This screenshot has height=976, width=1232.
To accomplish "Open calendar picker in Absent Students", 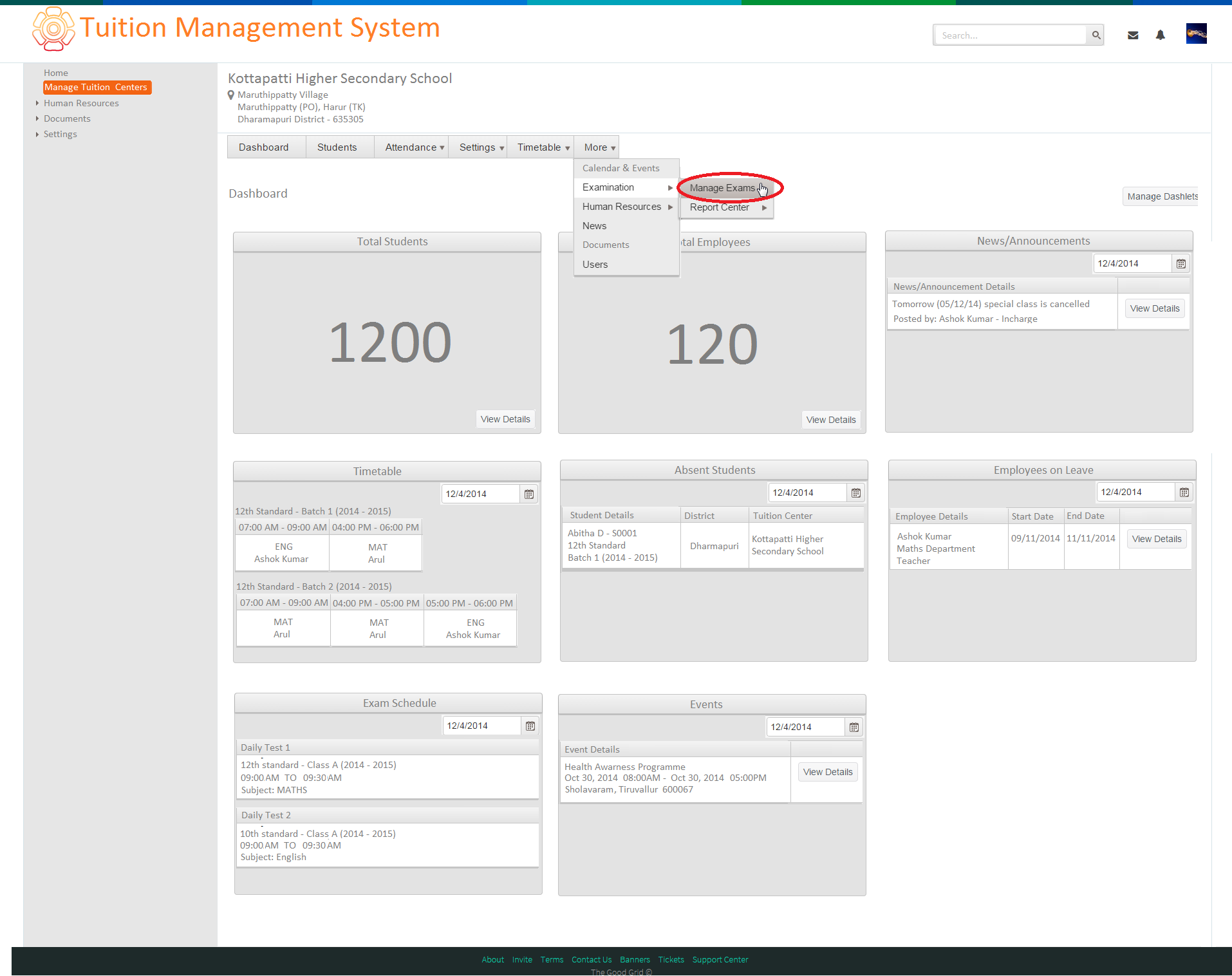I will coord(856,493).
